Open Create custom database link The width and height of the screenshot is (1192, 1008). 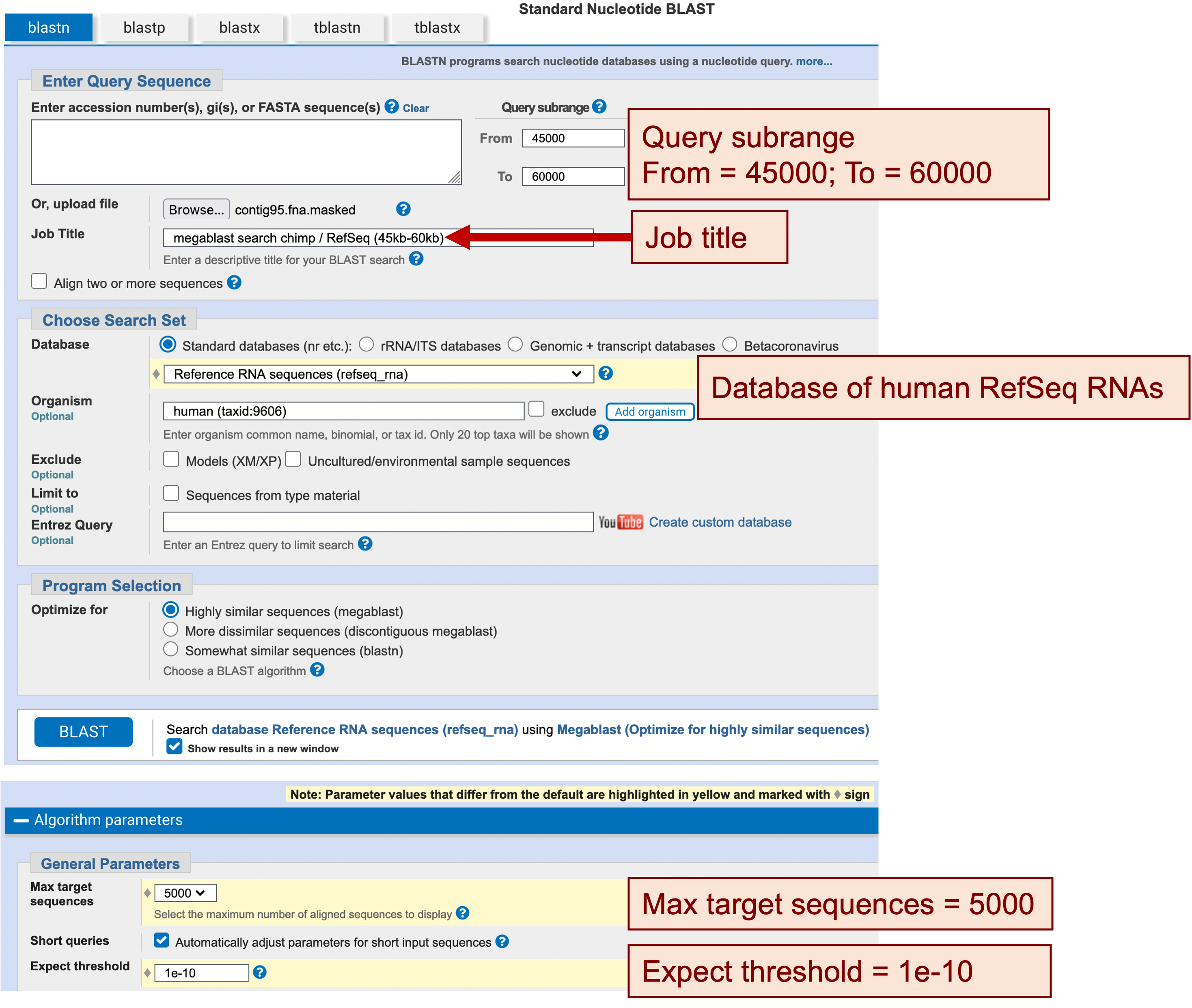(720, 522)
